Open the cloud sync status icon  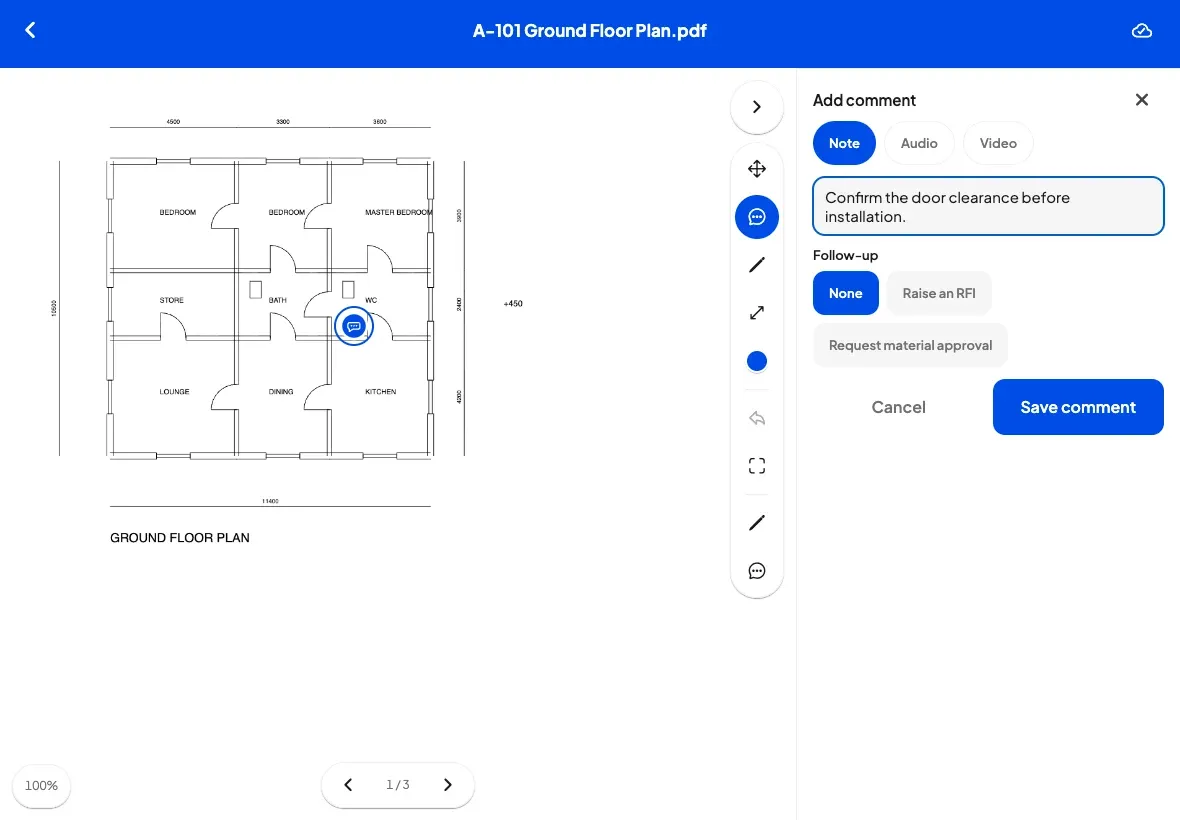tap(1142, 31)
